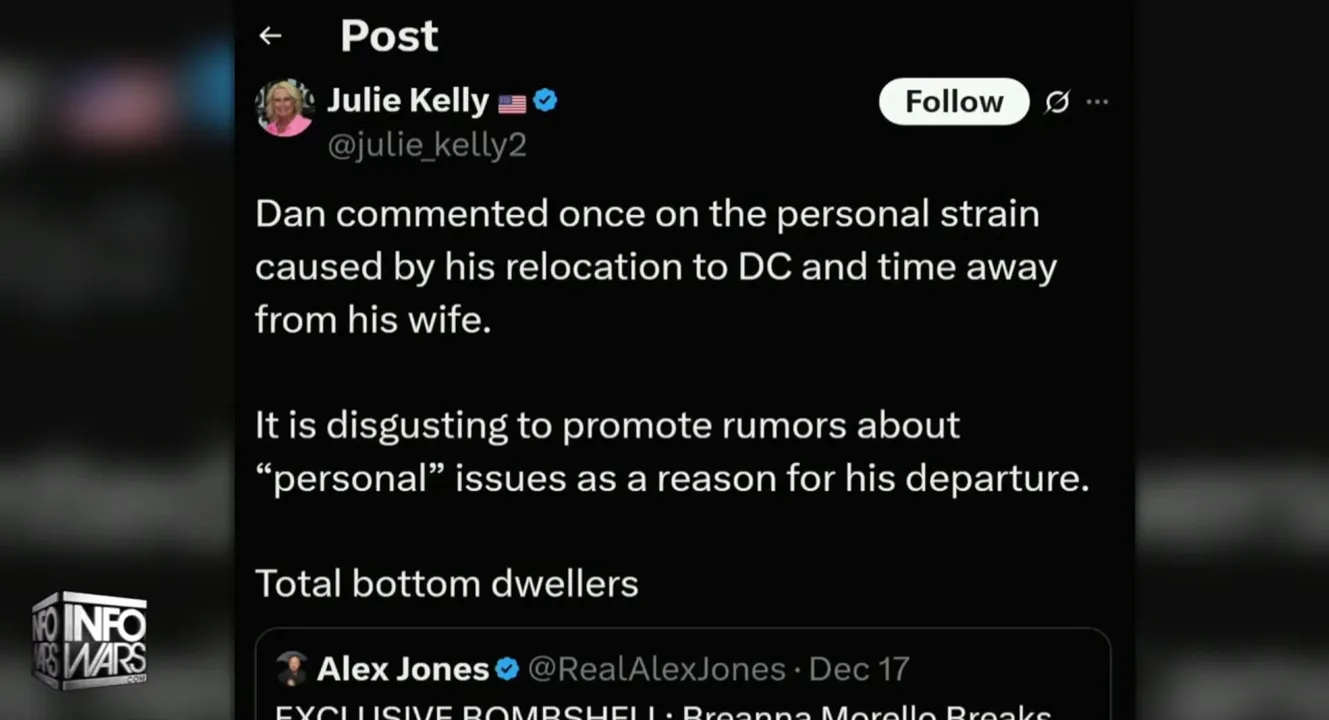Click the Grok slashed-circle icon
This screenshot has width=1329, height=720.
(x=1057, y=102)
